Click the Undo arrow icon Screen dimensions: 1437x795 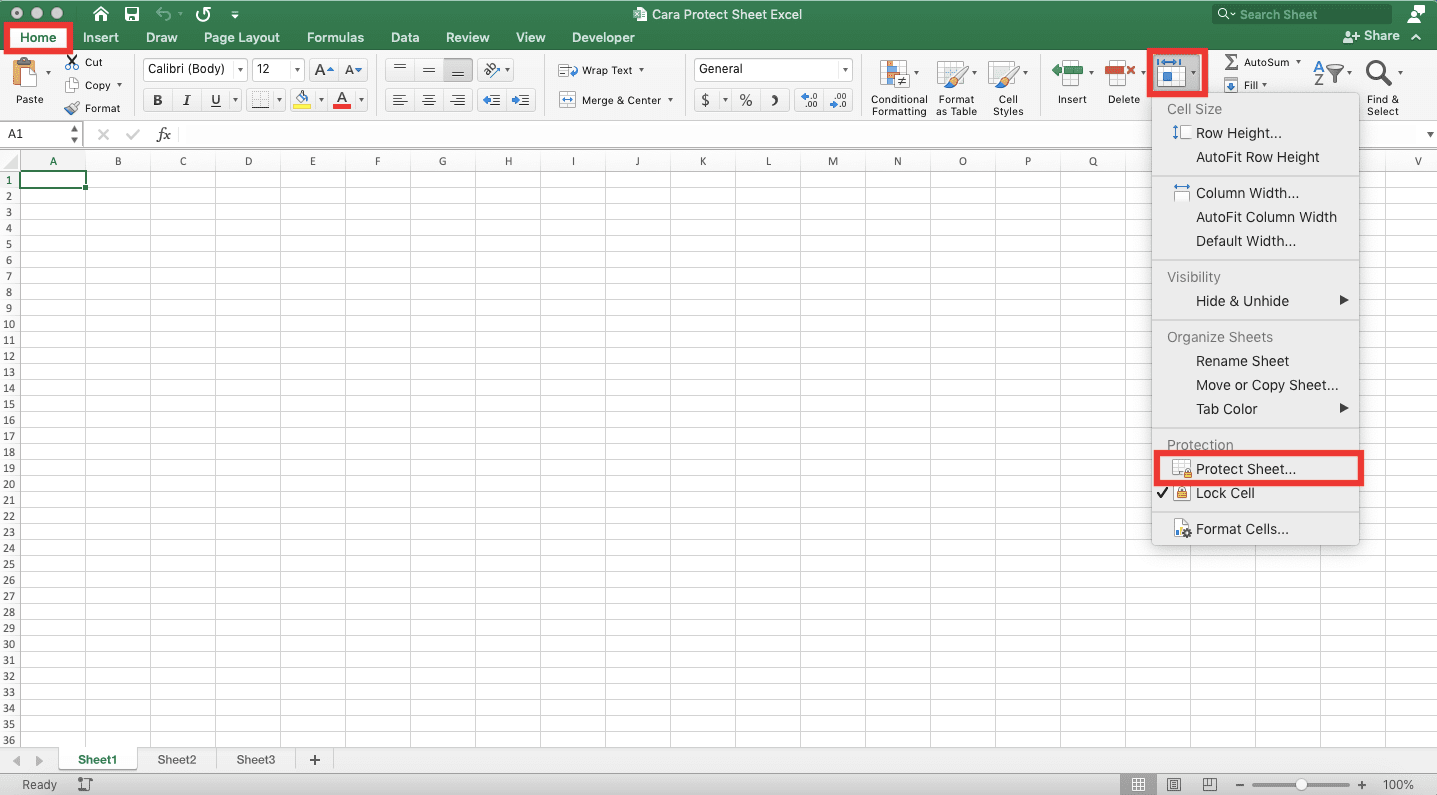[x=164, y=14]
